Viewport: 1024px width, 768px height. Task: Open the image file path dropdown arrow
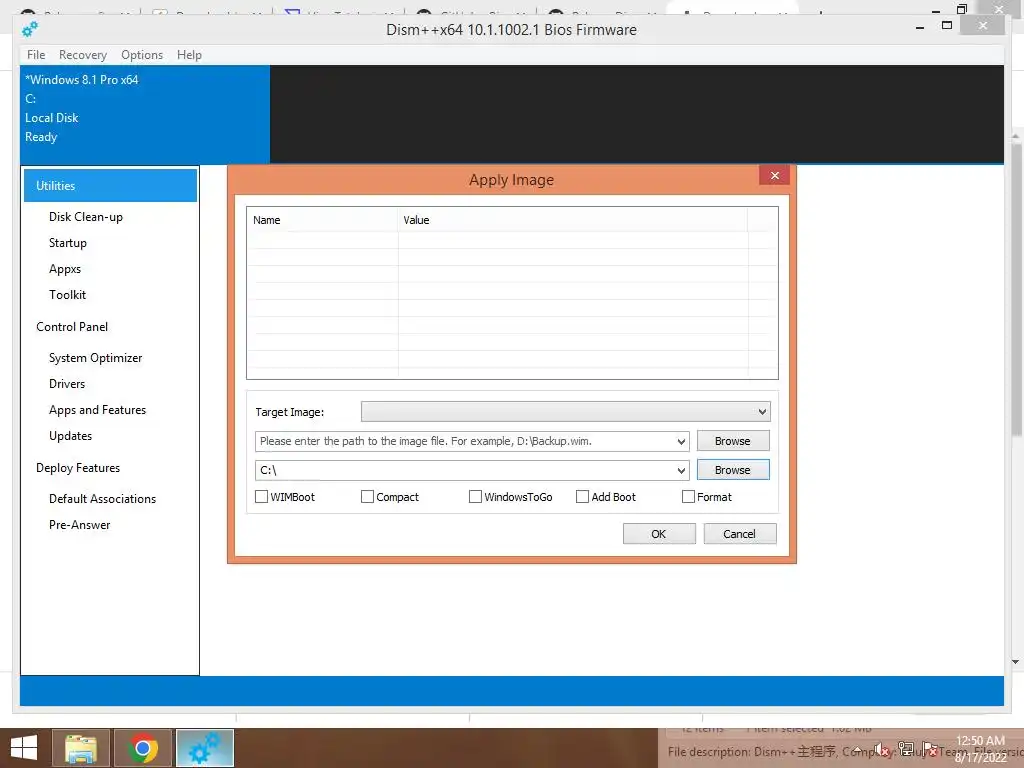(681, 441)
